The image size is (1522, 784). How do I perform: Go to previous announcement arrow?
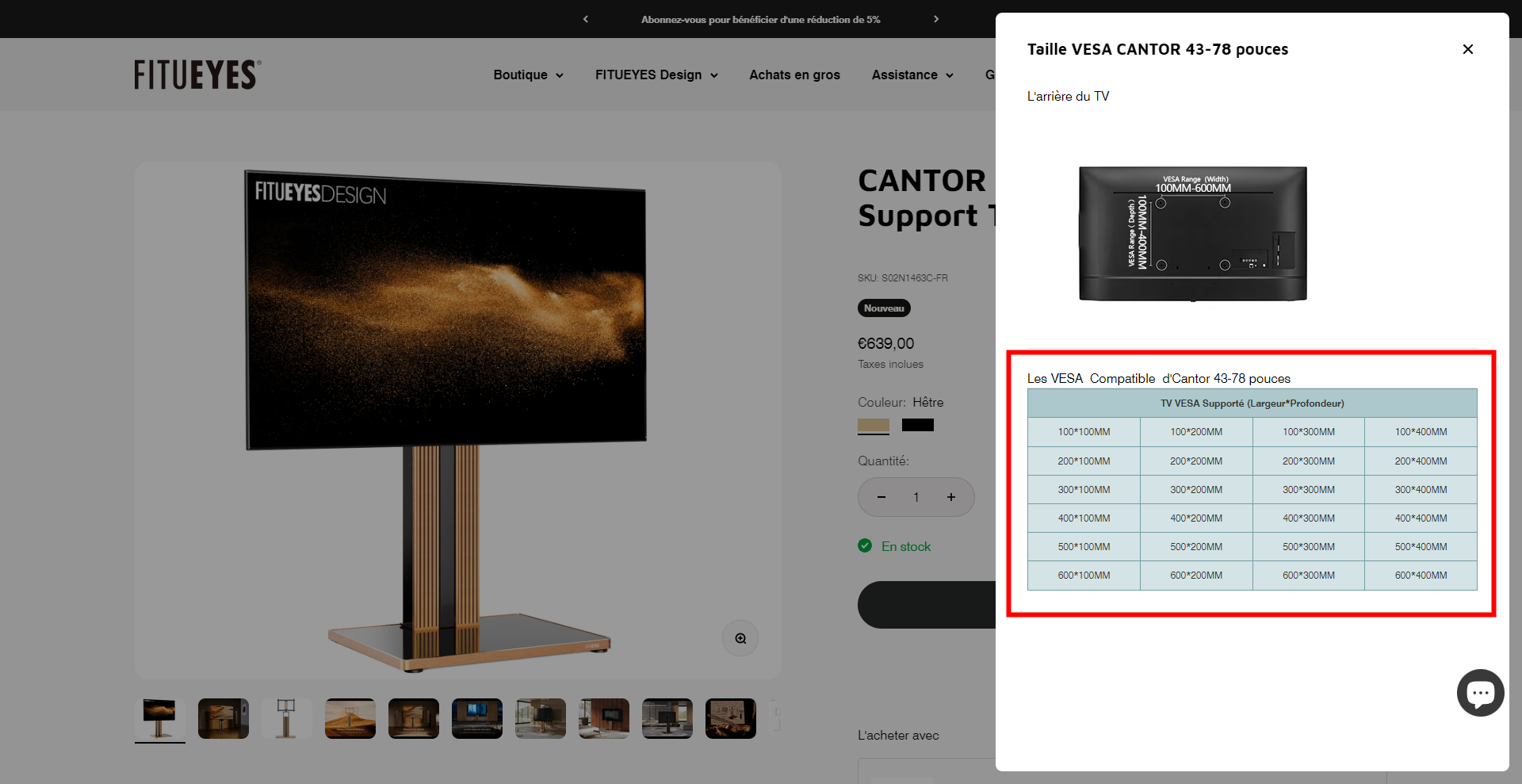click(x=586, y=19)
